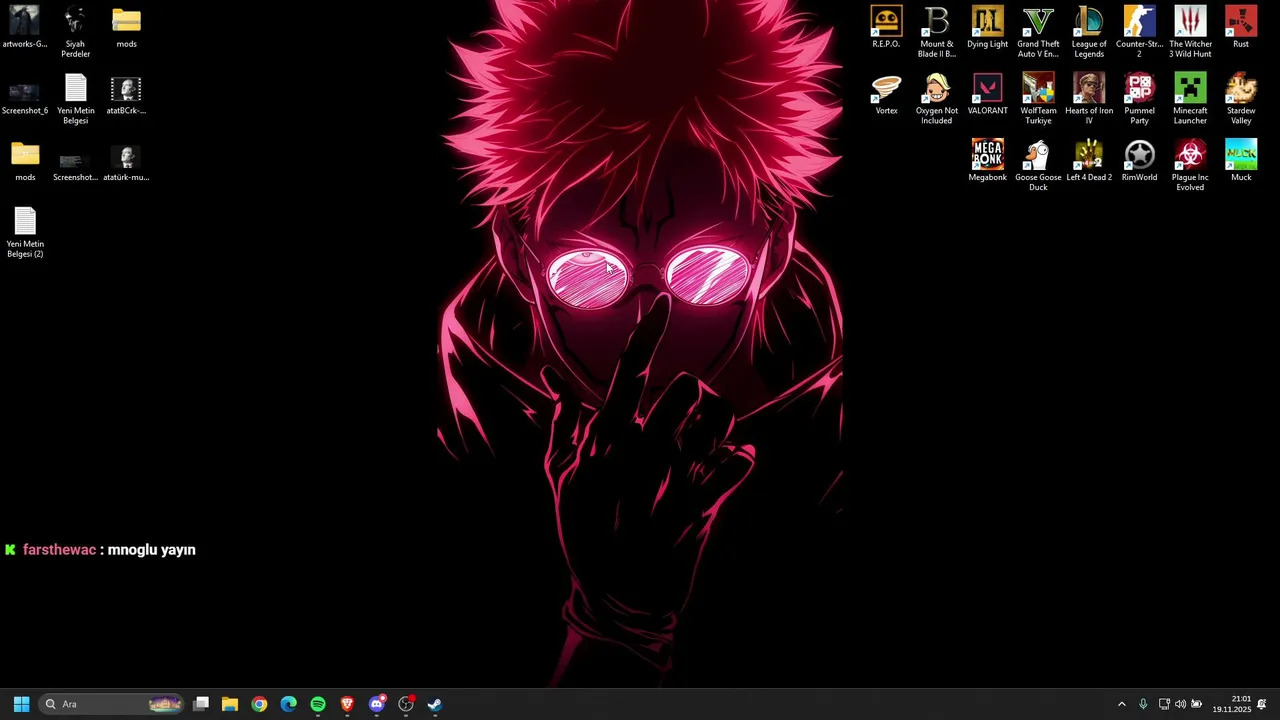Select the mods folder below Screenshot_6
Viewport: 1280px width, 720px height.
(x=25, y=162)
